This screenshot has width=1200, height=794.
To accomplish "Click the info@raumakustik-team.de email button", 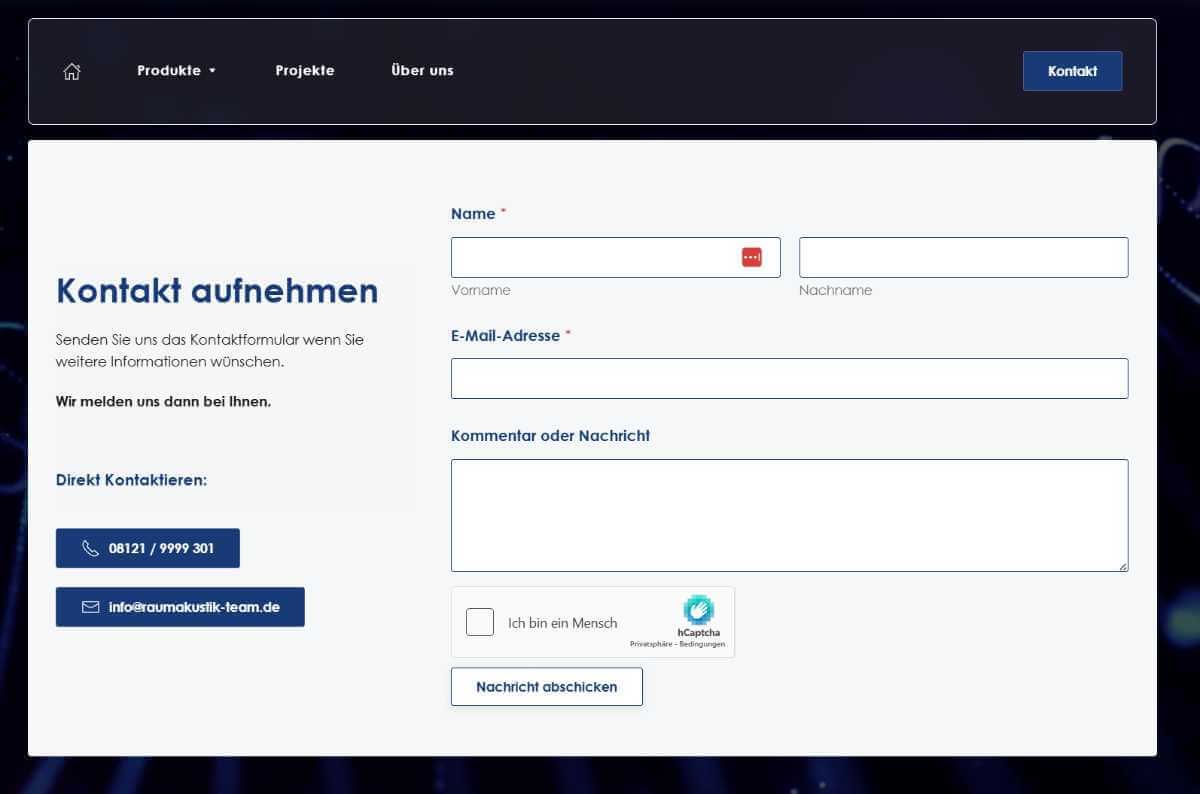I will (x=193, y=607).
